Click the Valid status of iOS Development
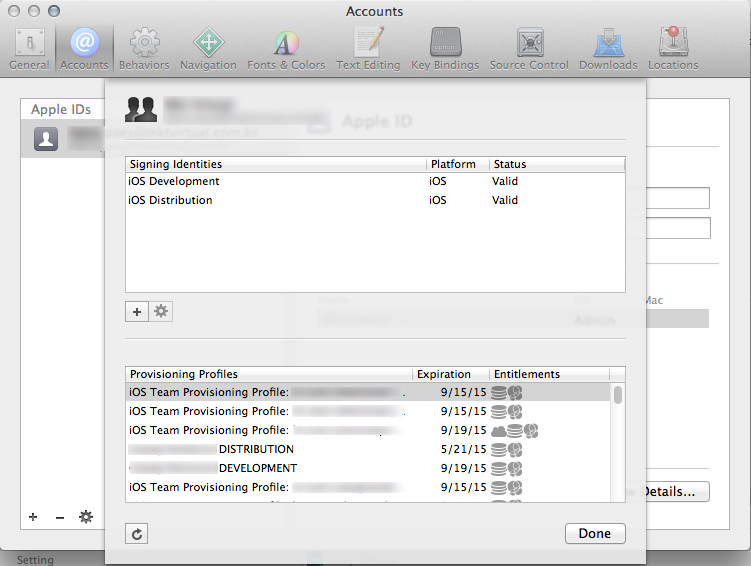 pos(505,181)
